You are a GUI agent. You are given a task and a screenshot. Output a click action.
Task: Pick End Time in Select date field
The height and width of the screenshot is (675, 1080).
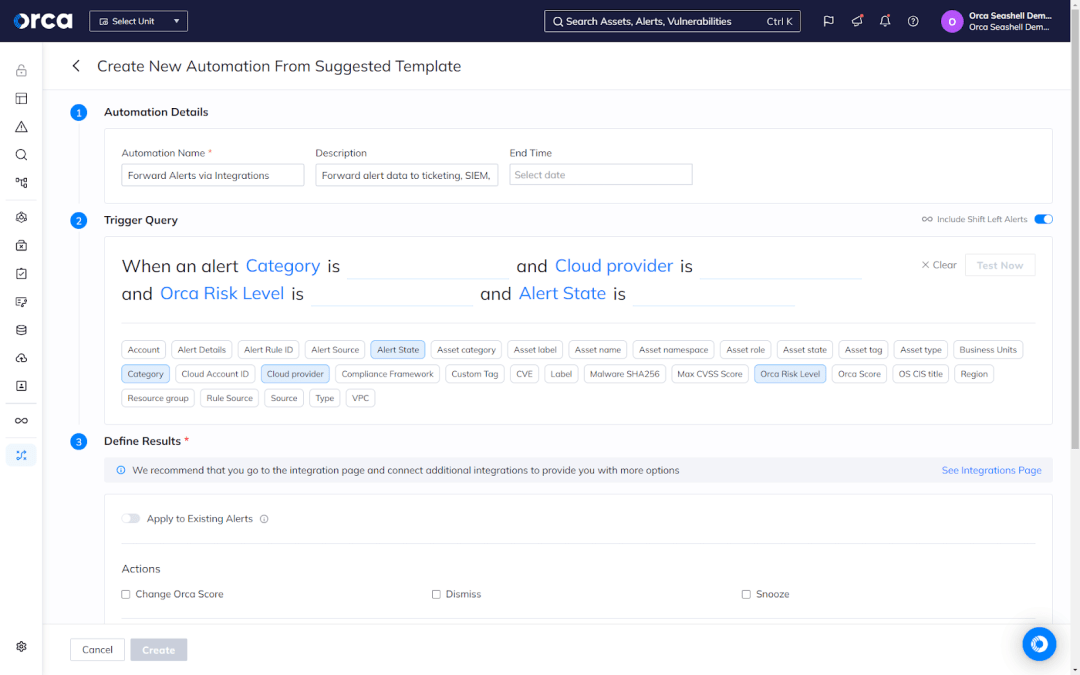click(601, 175)
